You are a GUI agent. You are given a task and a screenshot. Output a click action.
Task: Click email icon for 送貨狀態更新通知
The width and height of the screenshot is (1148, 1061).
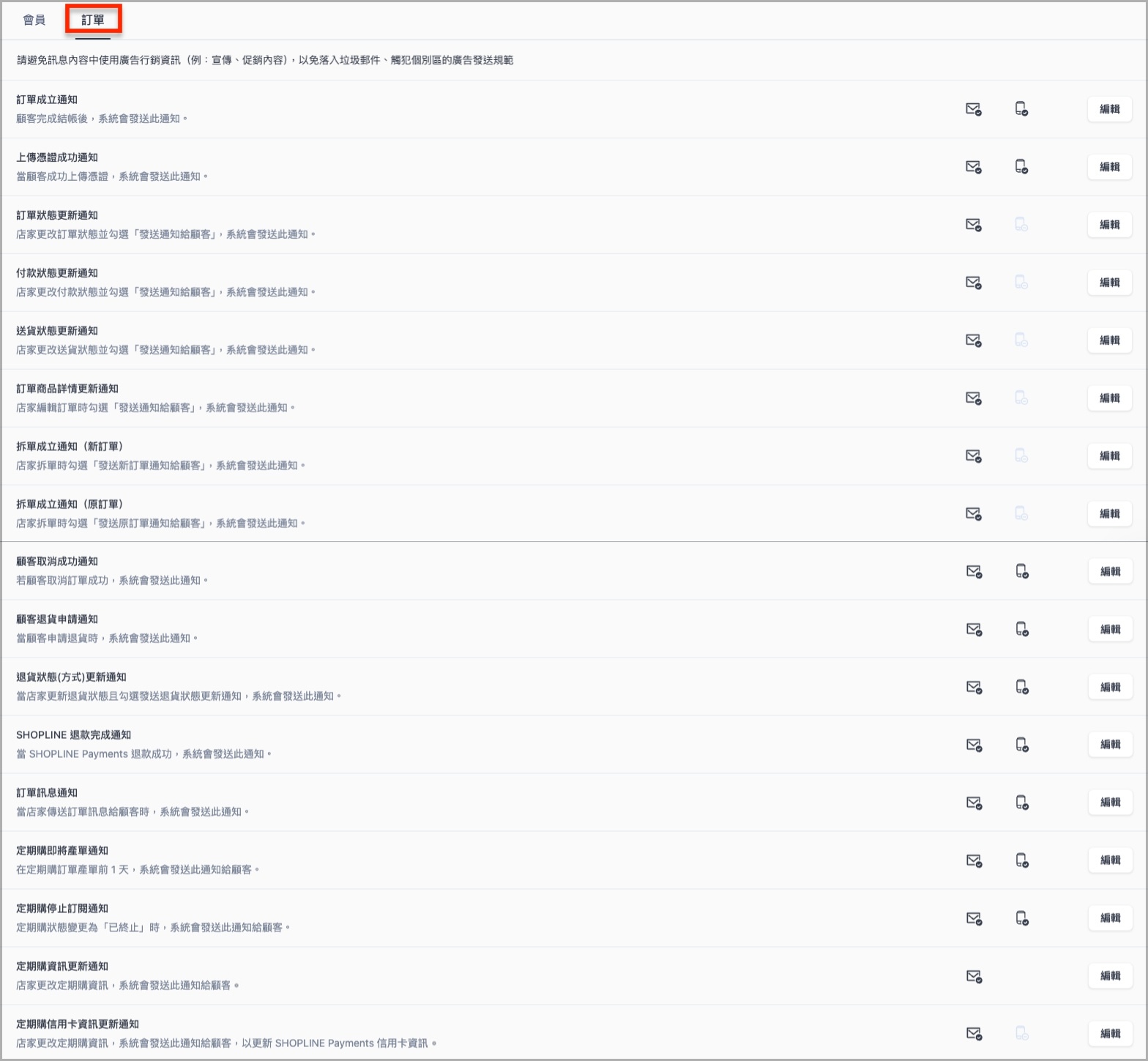click(973, 340)
